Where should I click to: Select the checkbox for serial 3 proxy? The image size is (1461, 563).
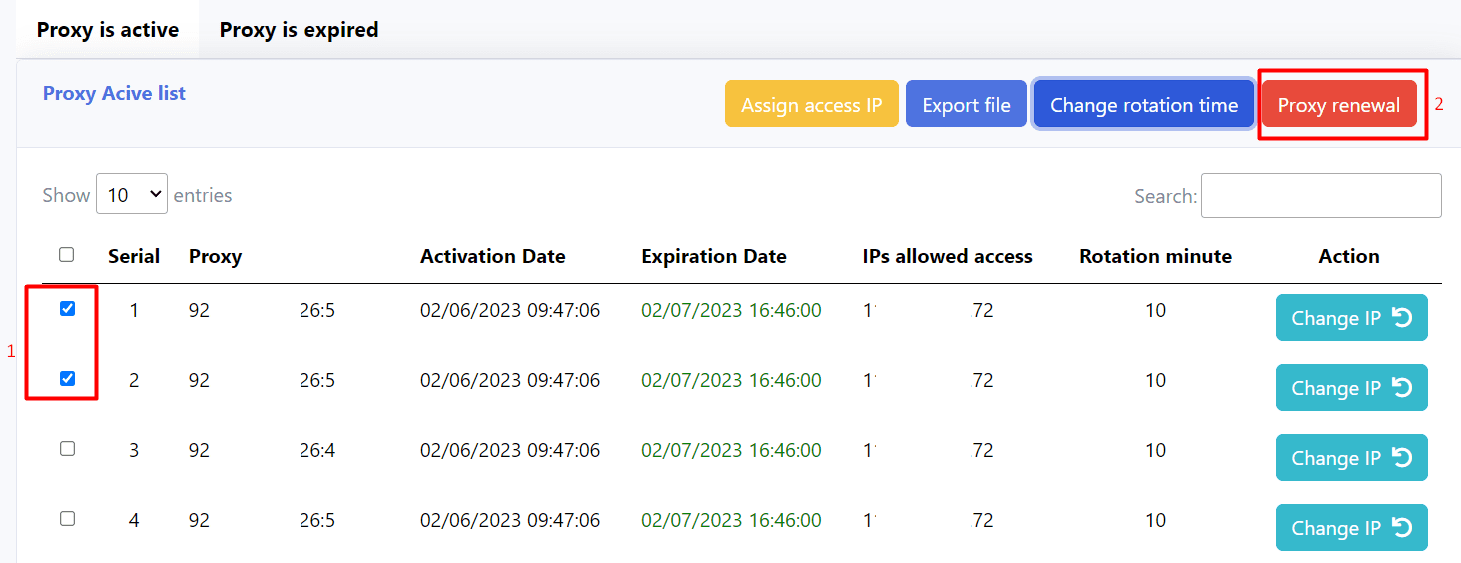(68, 449)
